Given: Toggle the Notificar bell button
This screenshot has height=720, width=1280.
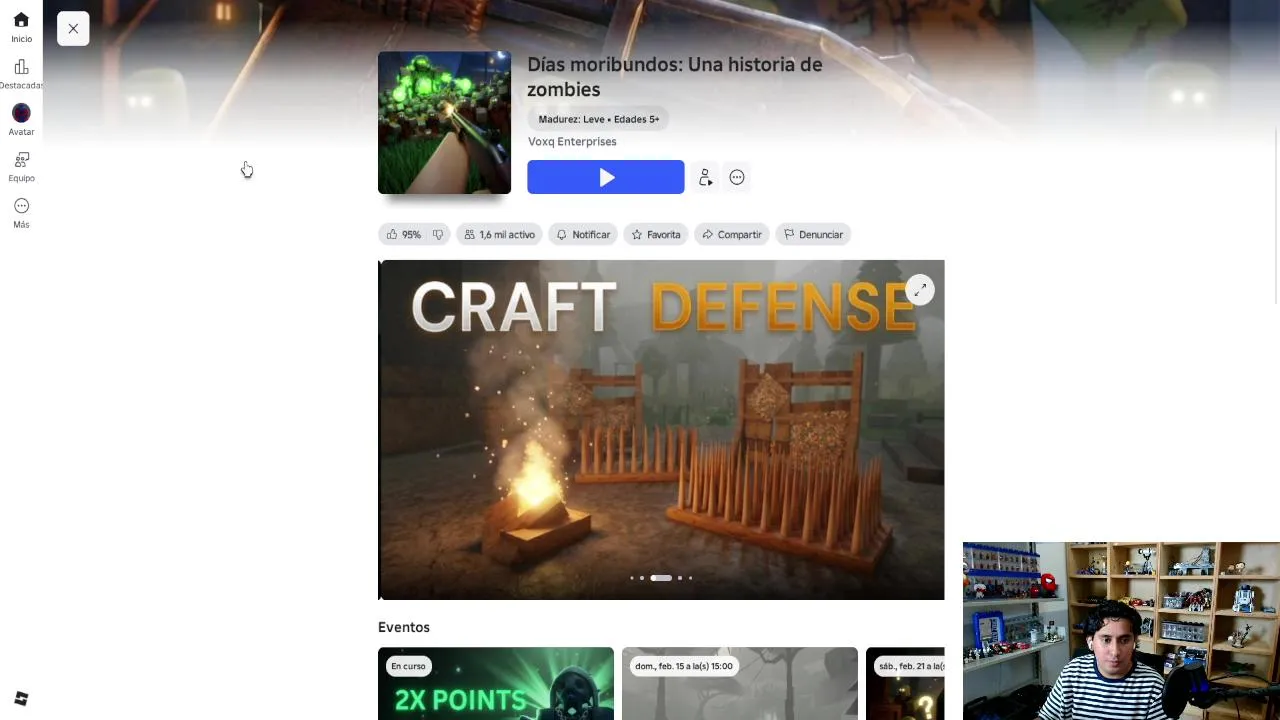Looking at the screenshot, I should (583, 234).
